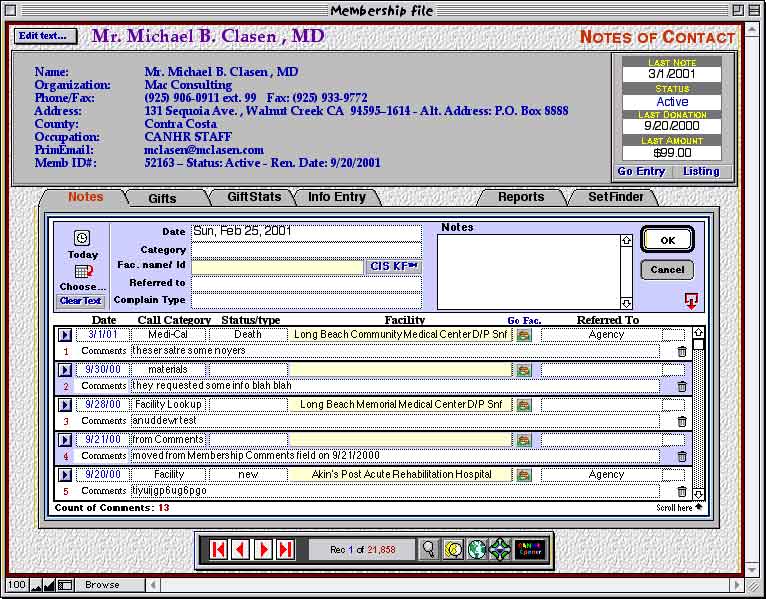Go to facility for the 9/30/00 note
The image size is (766, 599).
click(524, 370)
